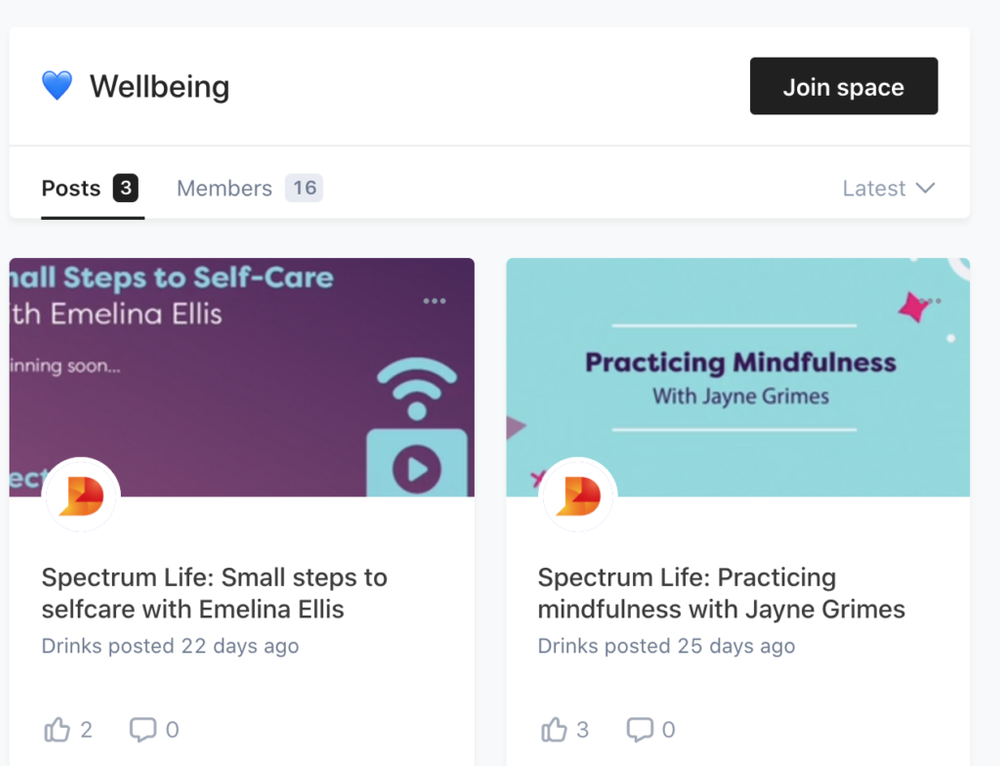Click the chevron next to Latest
Image resolution: width=1000 pixels, height=766 pixels.
click(x=925, y=188)
